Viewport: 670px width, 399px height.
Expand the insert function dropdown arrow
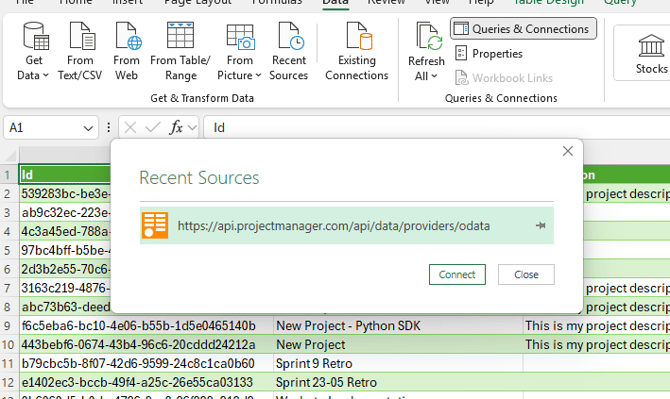coord(192,127)
